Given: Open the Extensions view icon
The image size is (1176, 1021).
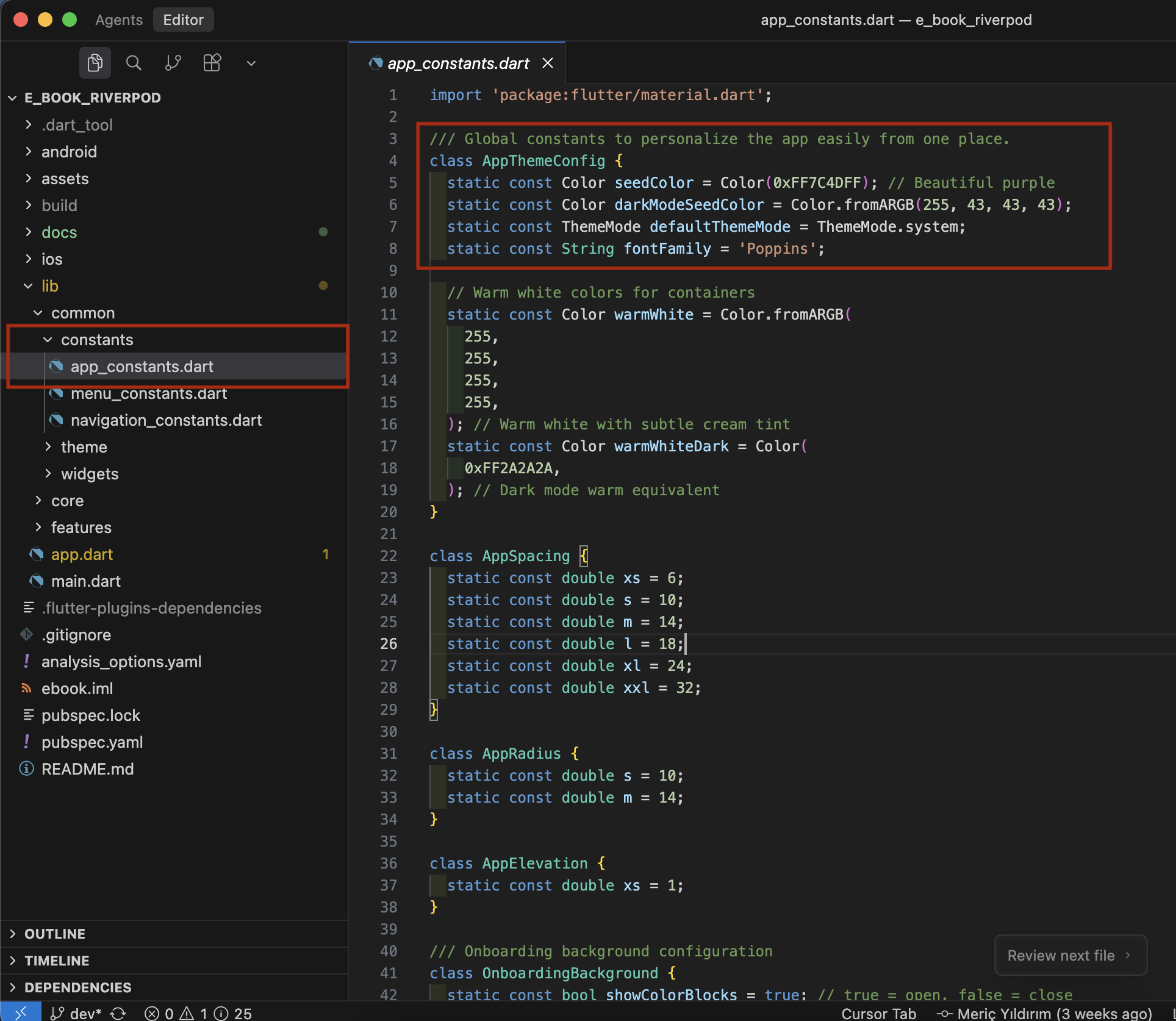Looking at the screenshot, I should 212,62.
